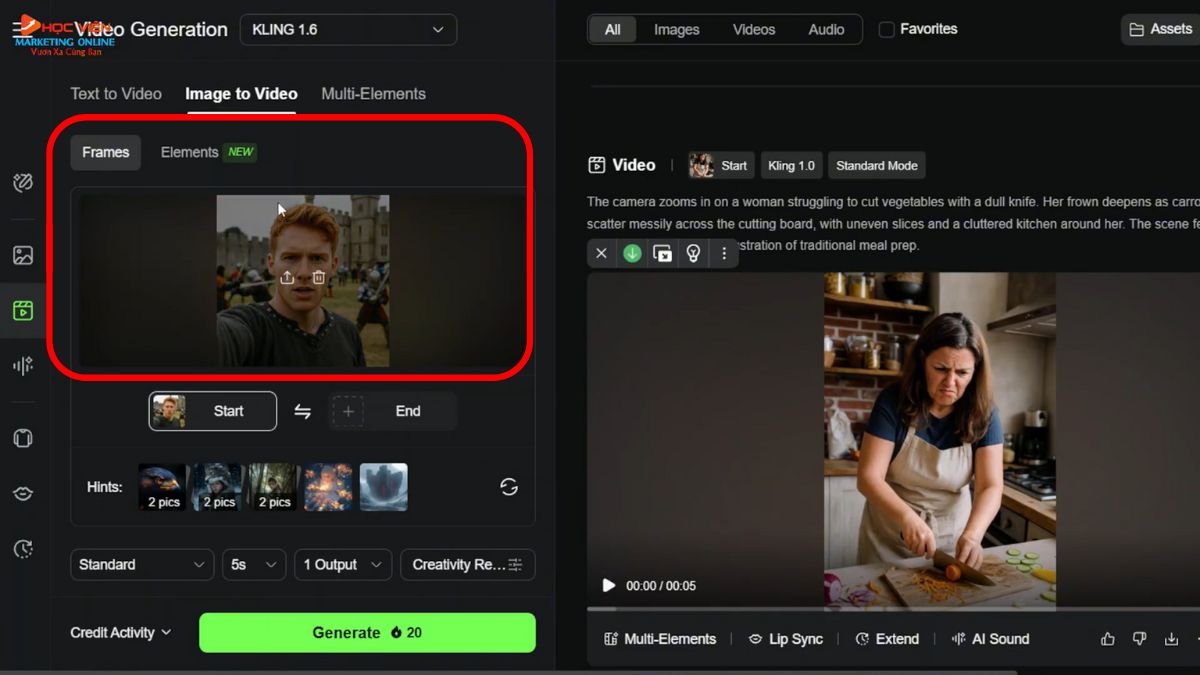Filter results by Images
Image resolution: width=1200 pixels, height=675 pixels.
(677, 29)
